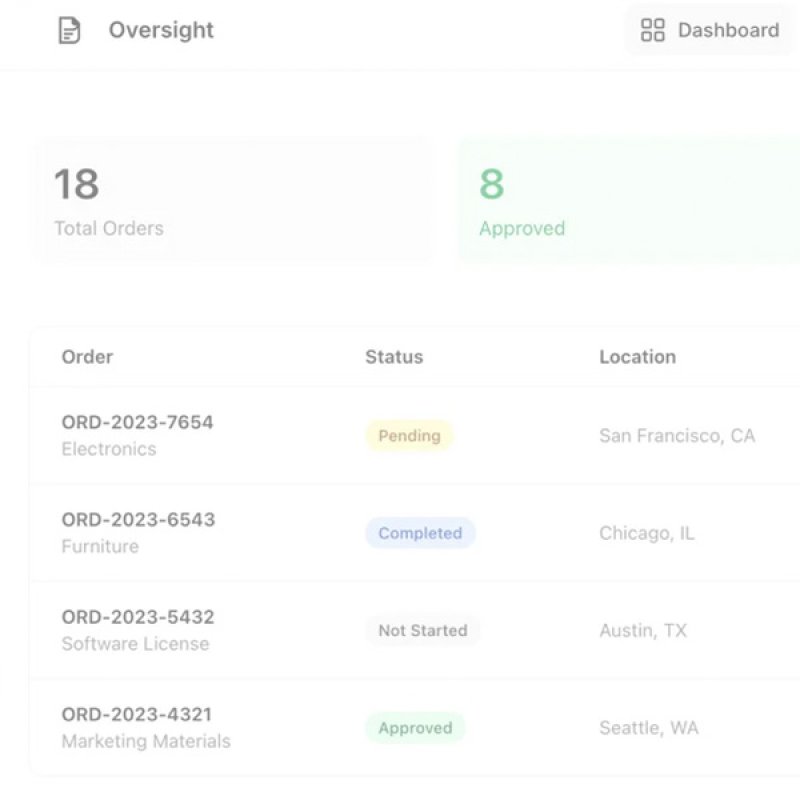The width and height of the screenshot is (800, 800).
Task: Click the grid icon inside the Dashboard button
Action: (x=654, y=30)
